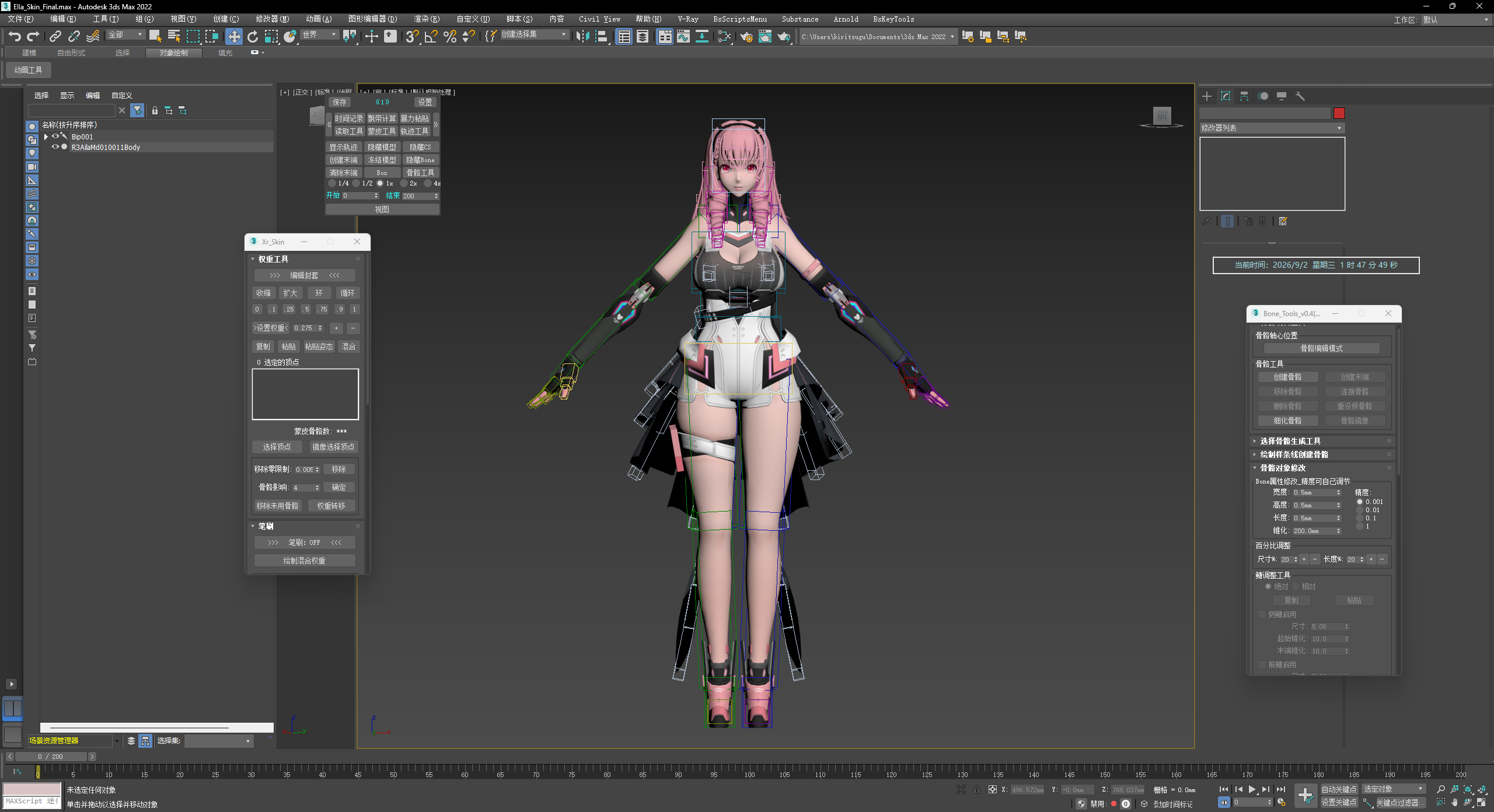1494x812 pixels.
Task: Click the Mirror tool icon
Action: [582, 37]
